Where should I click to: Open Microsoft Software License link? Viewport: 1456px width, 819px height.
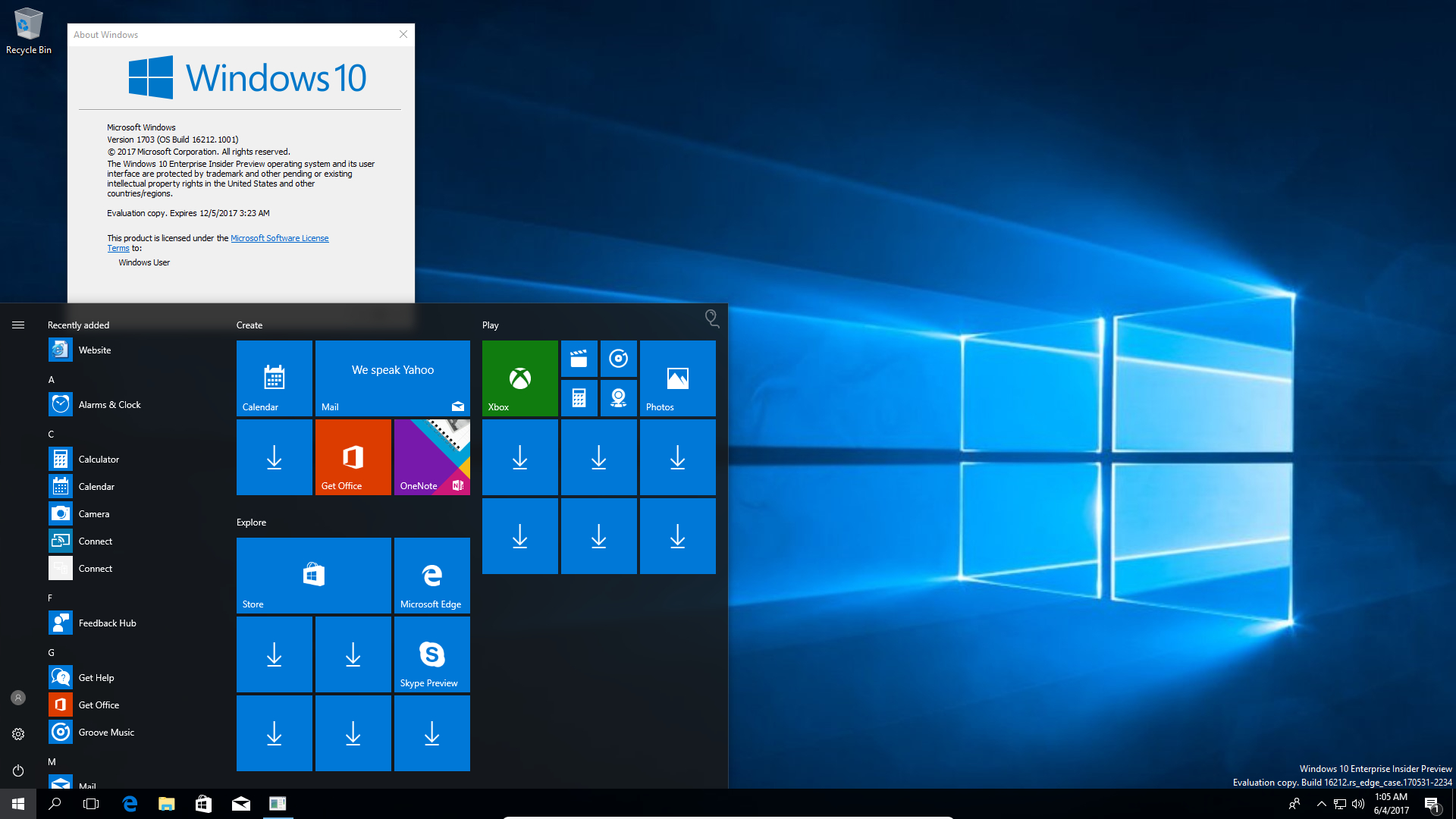[280, 238]
